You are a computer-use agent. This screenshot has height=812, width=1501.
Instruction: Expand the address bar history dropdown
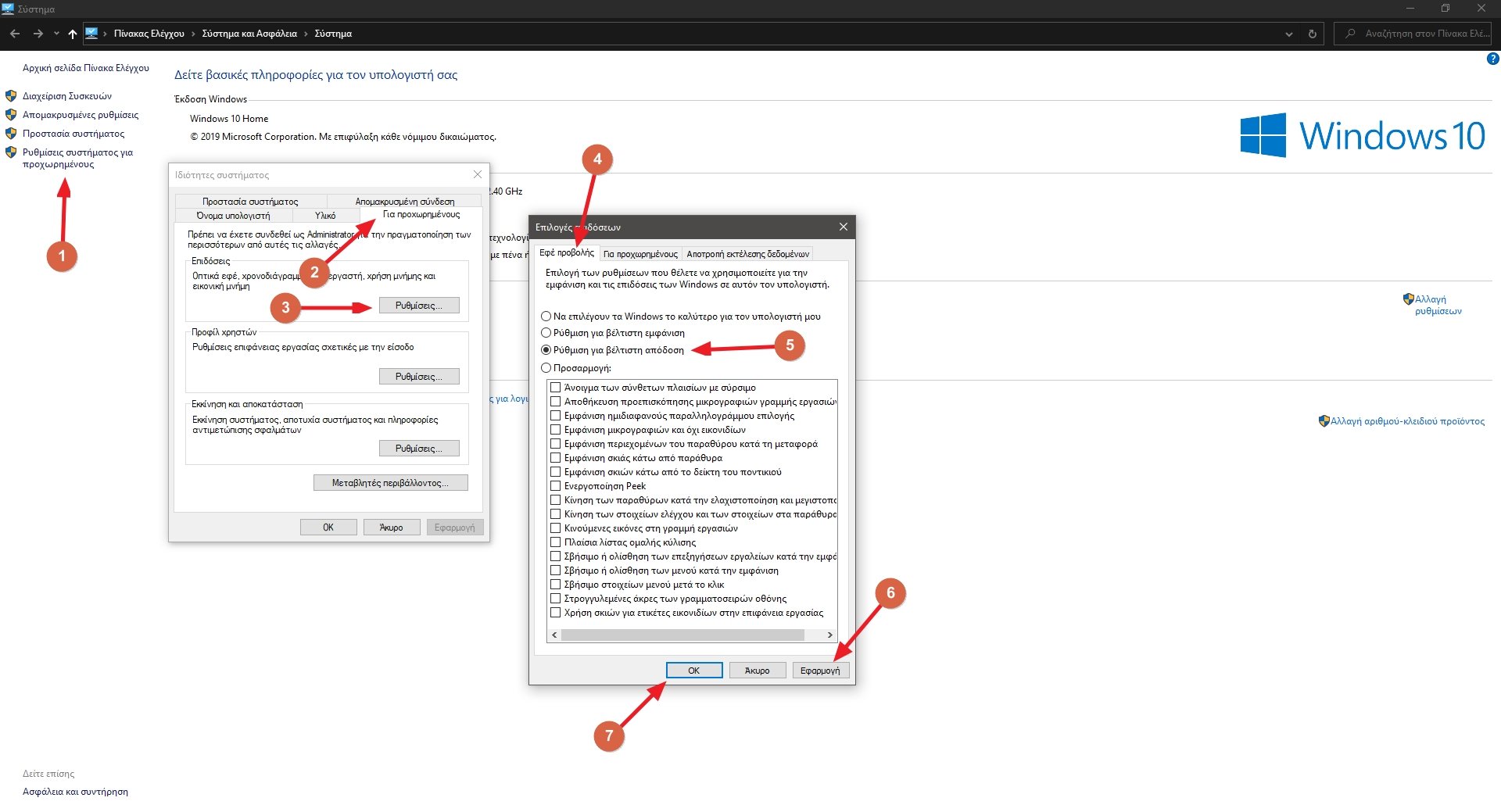click(1288, 34)
